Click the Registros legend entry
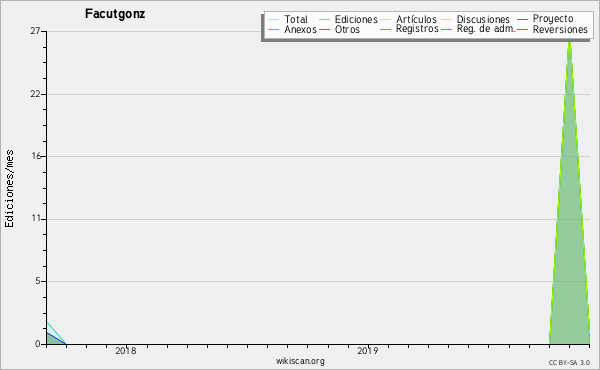The height and width of the screenshot is (370, 600). [409, 29]
